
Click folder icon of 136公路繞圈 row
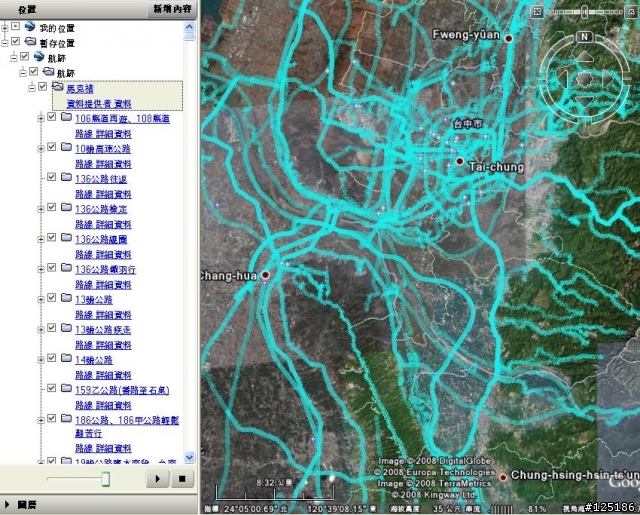(x=66, y=237)
